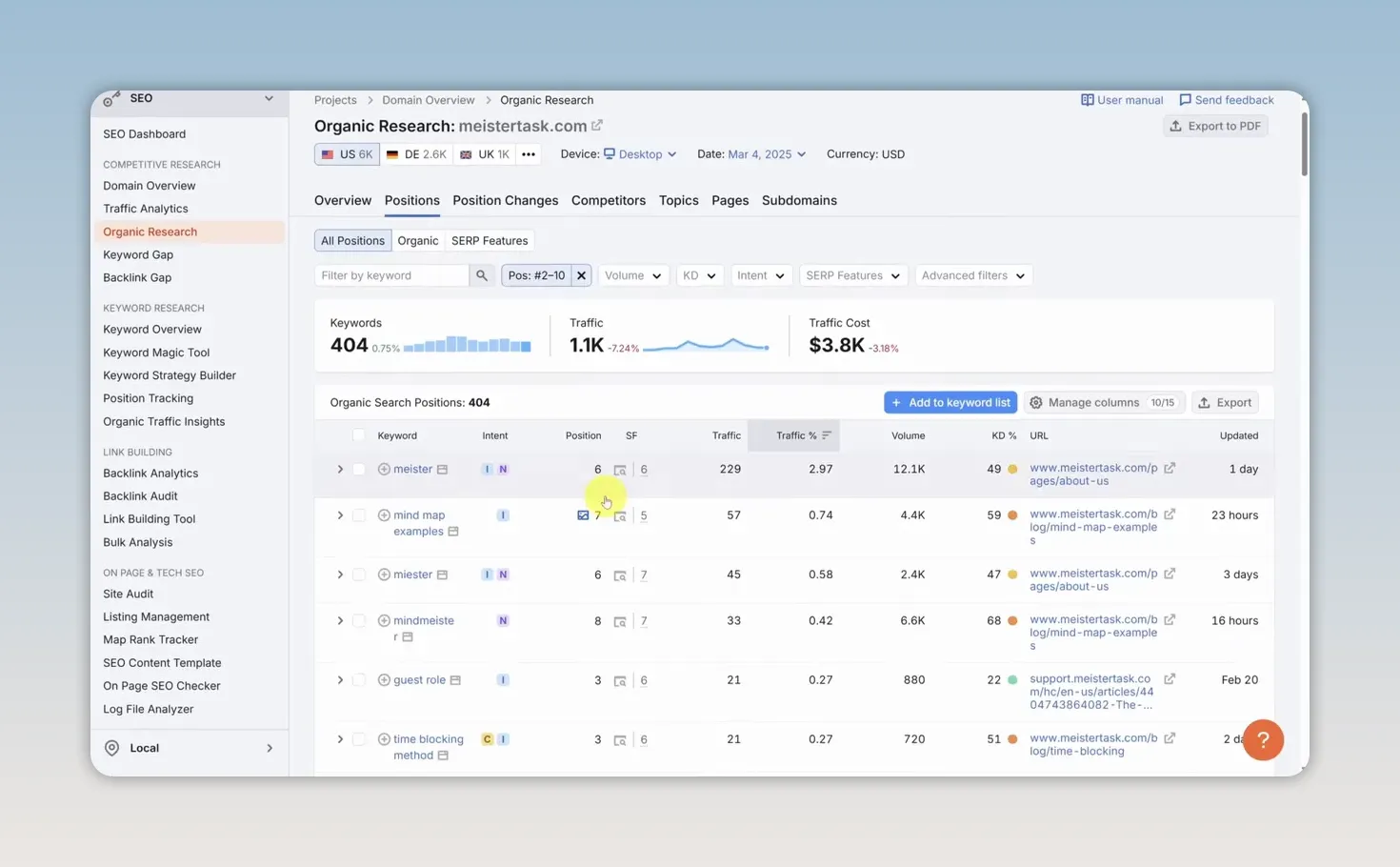Open external link icon beside meistertask.com title
The width and height of the screenshot is (1400, 867).
597,126
